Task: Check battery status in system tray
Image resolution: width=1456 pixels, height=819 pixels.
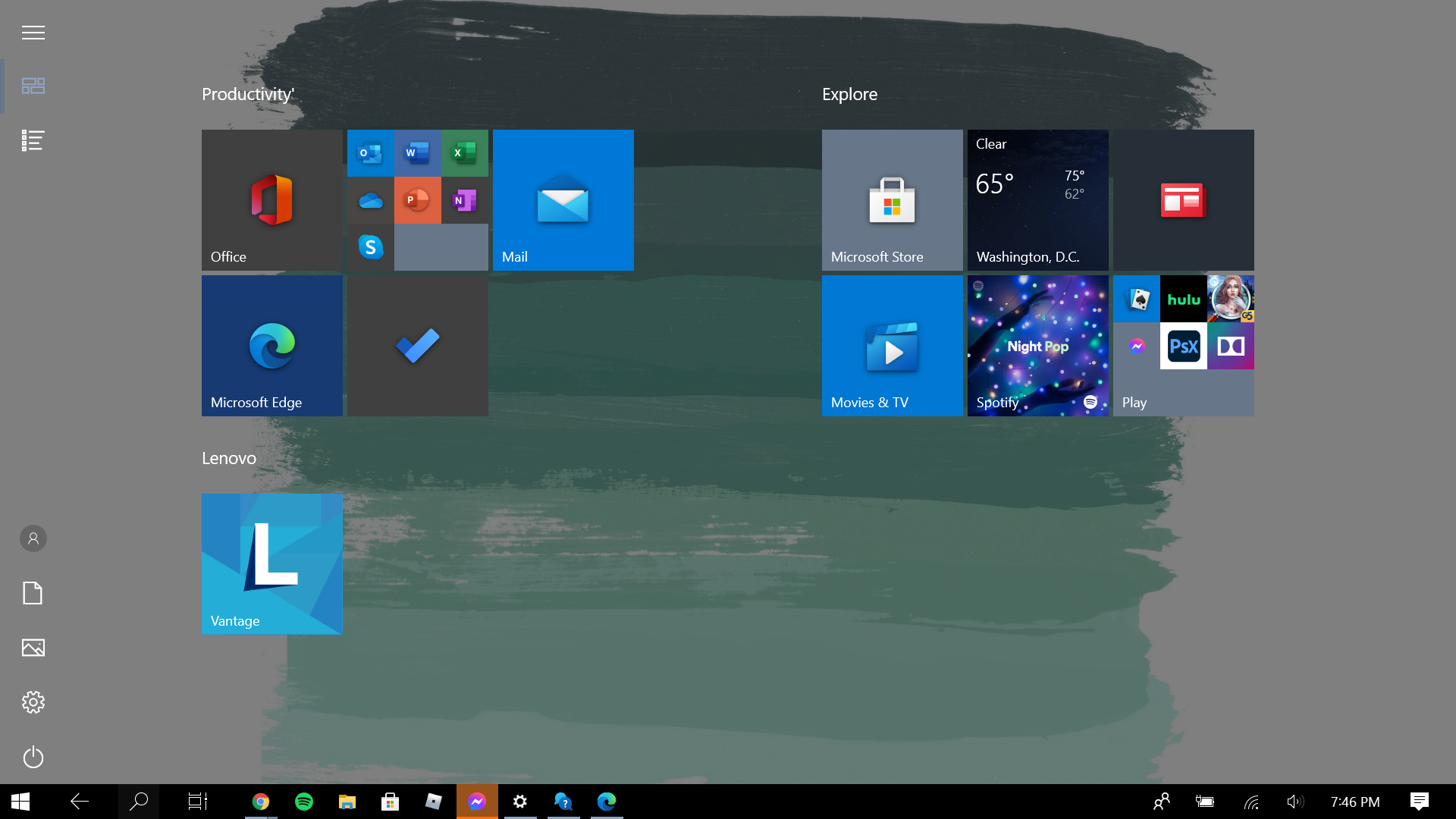Action: pyautogui.click(x=1205, y=802)
